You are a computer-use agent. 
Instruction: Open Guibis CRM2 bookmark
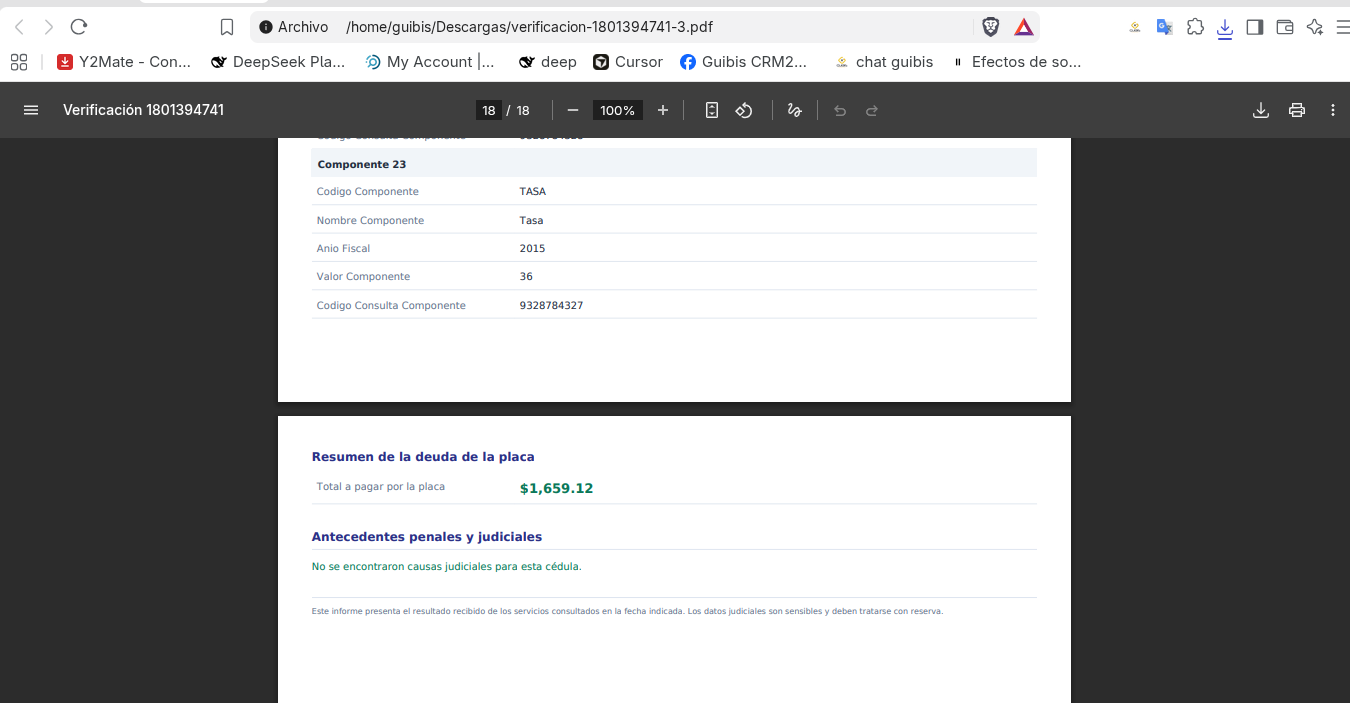(743, 62)
